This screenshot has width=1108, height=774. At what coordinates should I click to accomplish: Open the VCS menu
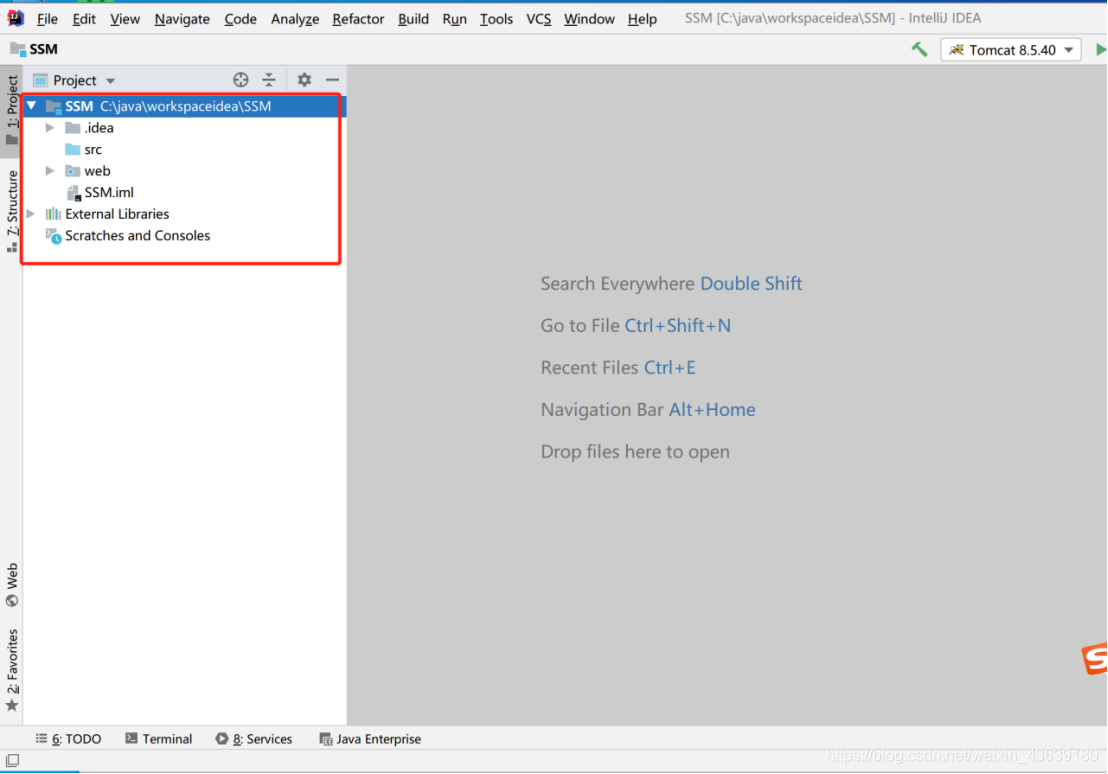tap(538, 19)
